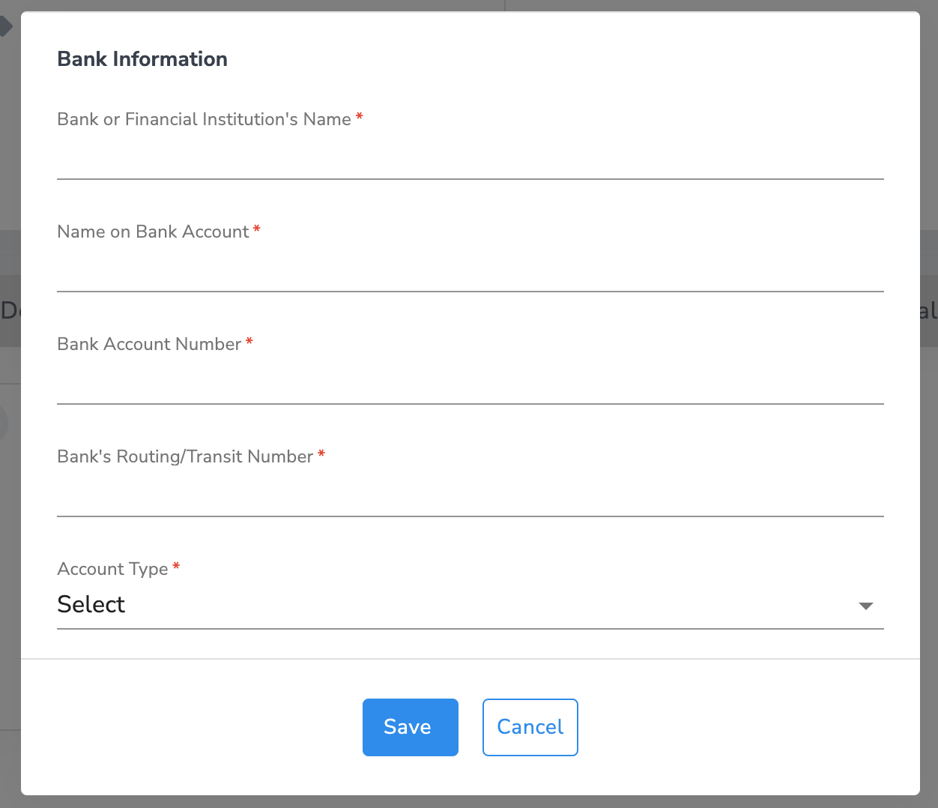Click the Save button

[410, 727]
